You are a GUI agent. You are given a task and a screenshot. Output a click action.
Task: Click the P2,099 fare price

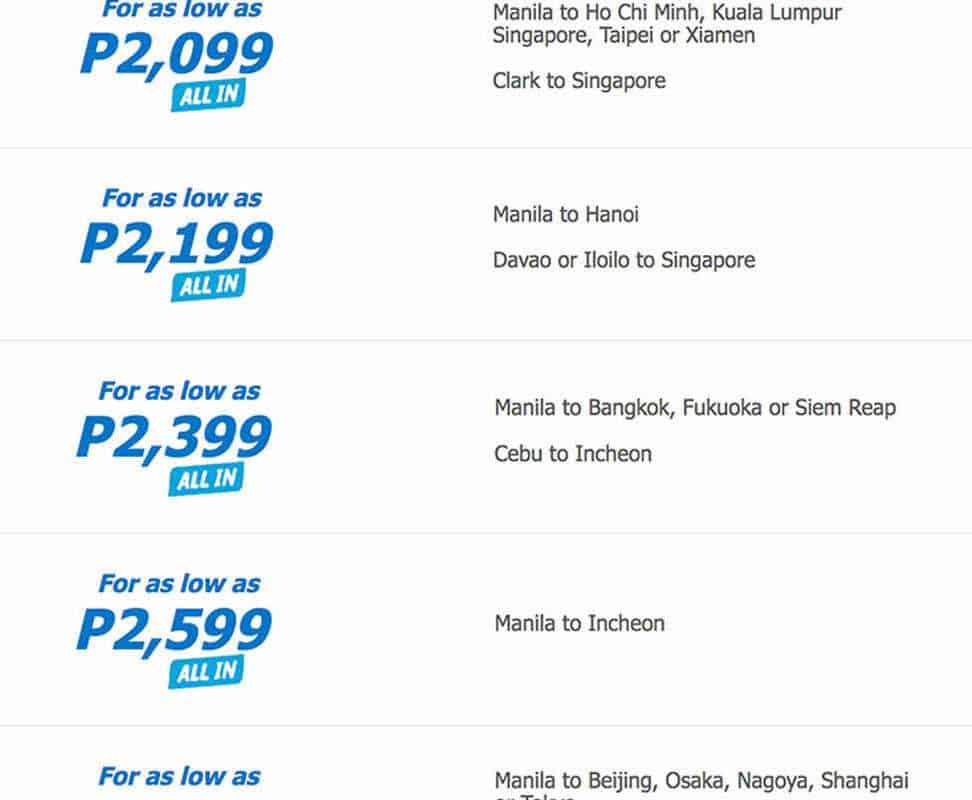176,53
